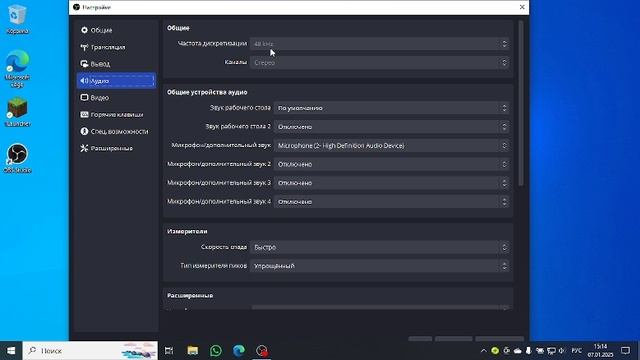Open the taskbar clock and date
The image size is (640, 360).
click(x=600, y=351)
